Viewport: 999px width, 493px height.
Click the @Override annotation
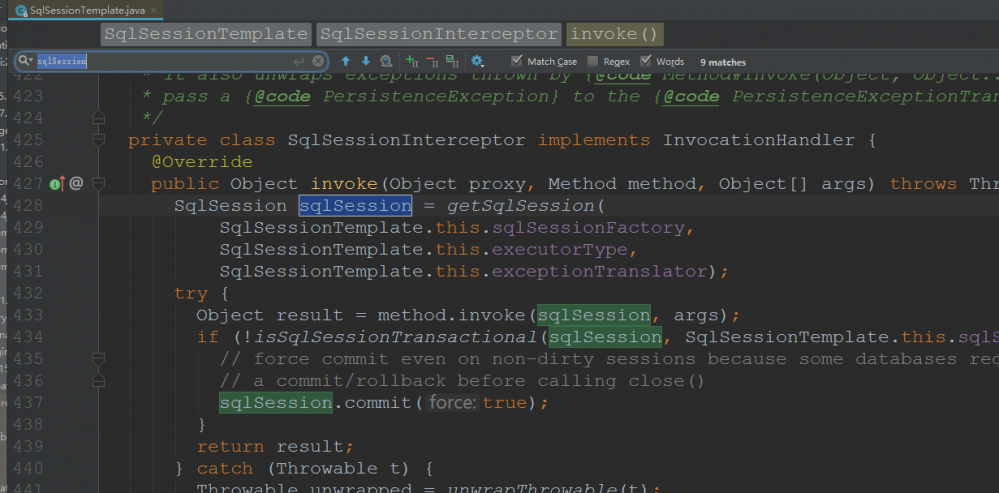point(201,162)
